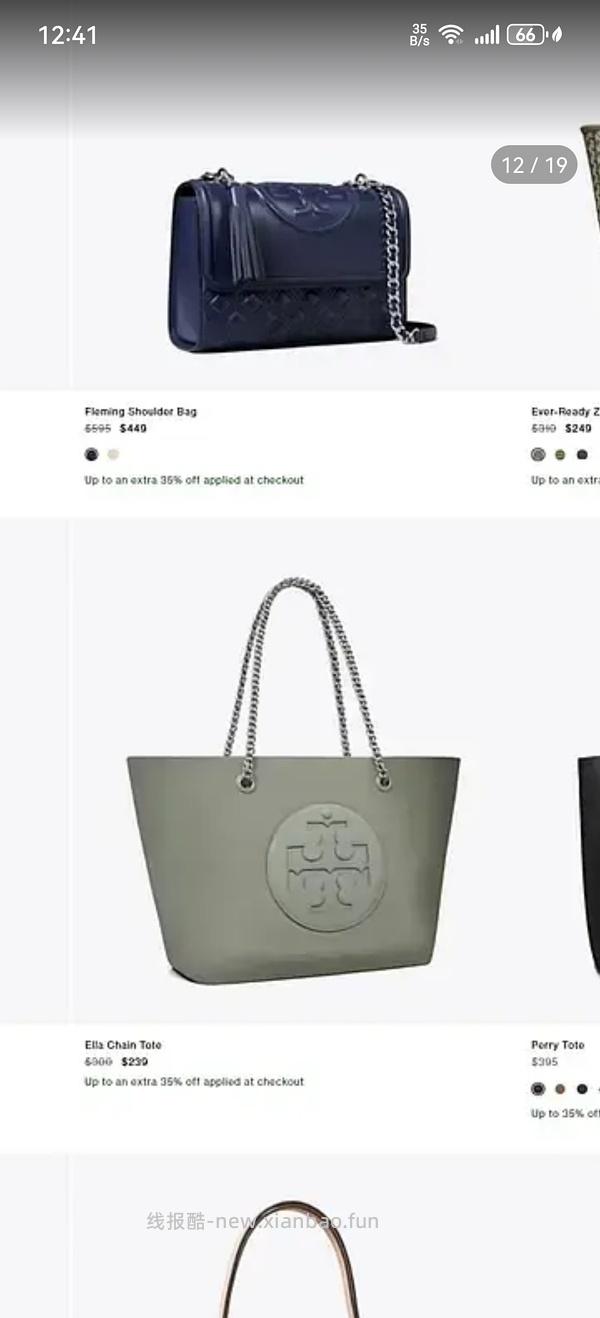The image size is (600, 1318).
Task: Select the brown swatch under Perry Tote
Action: coord(560,1089)
